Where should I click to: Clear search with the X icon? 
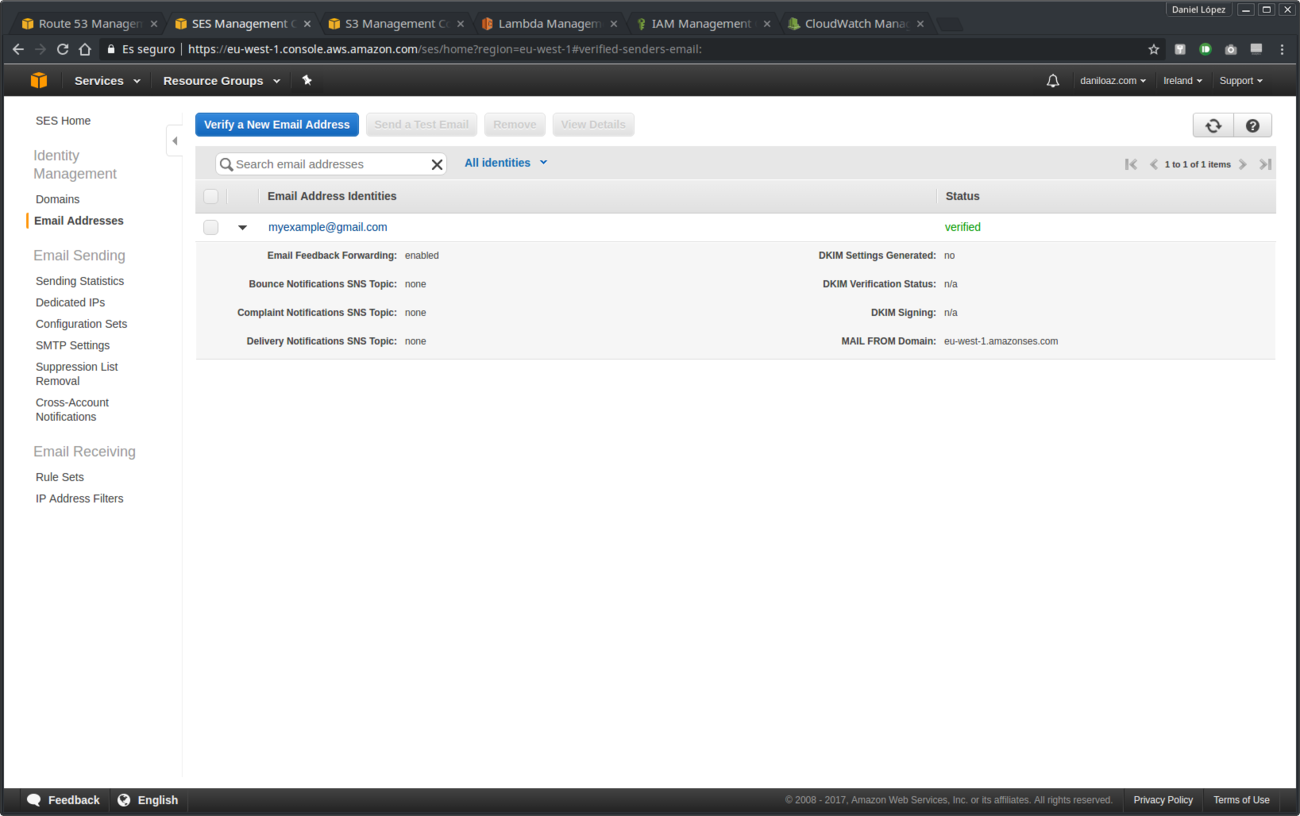(437, 164)
